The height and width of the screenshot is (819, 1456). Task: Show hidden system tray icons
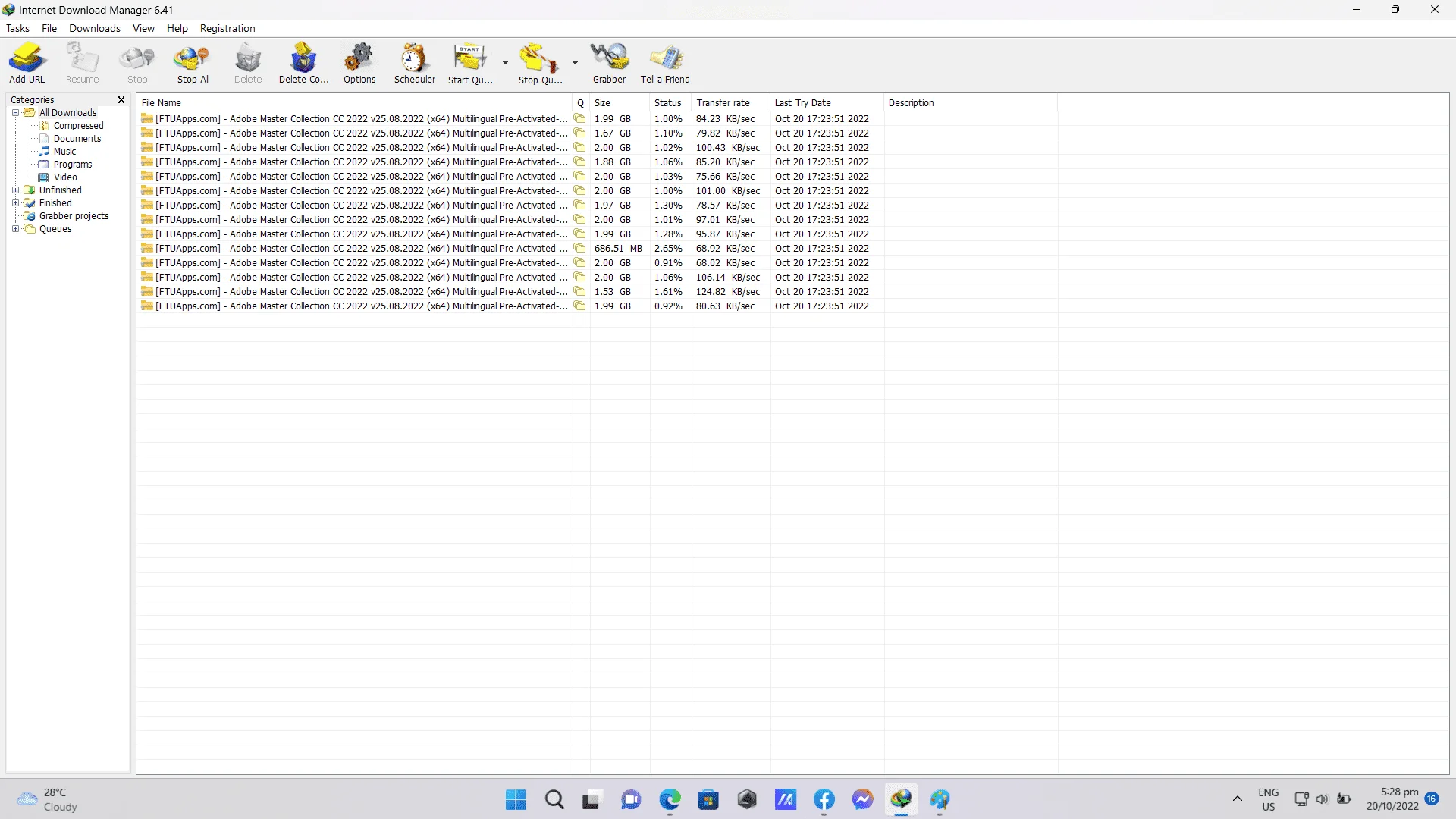[x=1238, y=799]
